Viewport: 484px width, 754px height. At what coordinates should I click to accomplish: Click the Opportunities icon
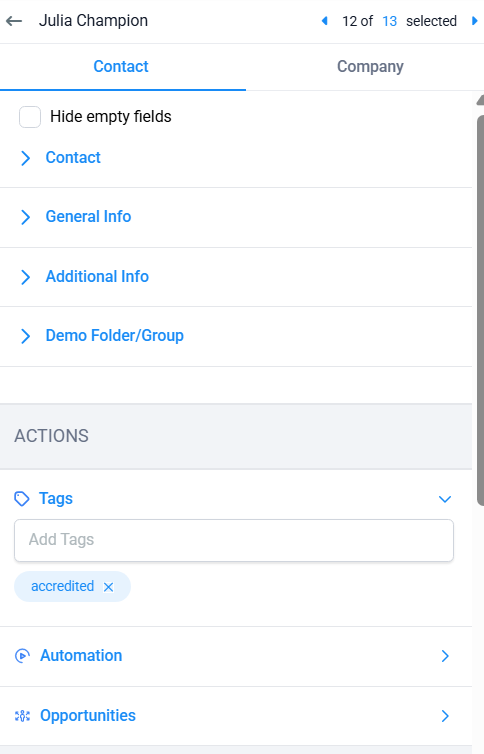tap(22, 716)
